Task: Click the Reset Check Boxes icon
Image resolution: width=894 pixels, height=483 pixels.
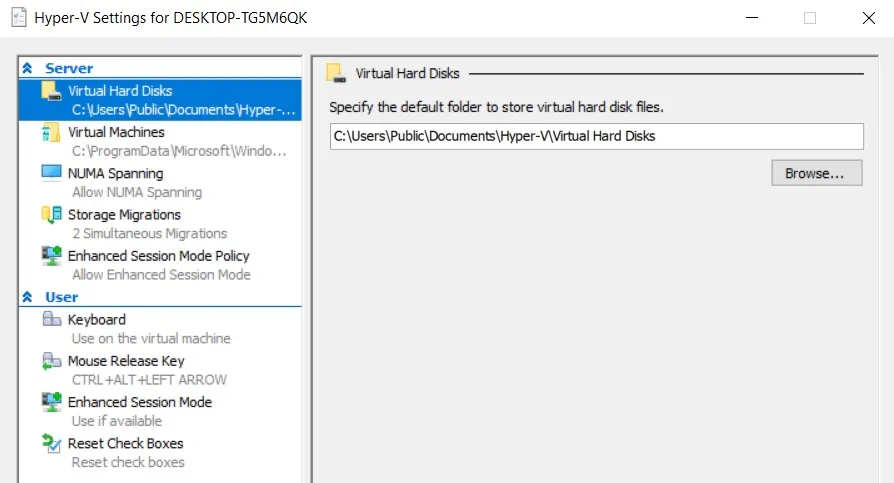Action: (51, 443)
